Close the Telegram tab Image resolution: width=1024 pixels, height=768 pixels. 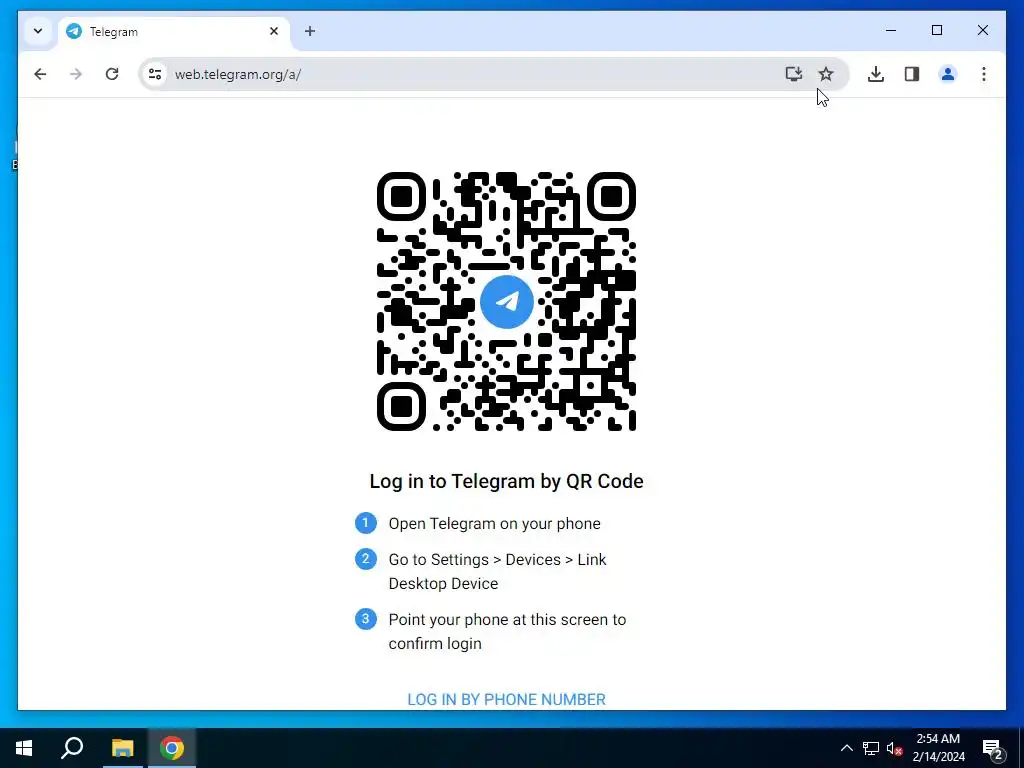(x=274, y=31)
